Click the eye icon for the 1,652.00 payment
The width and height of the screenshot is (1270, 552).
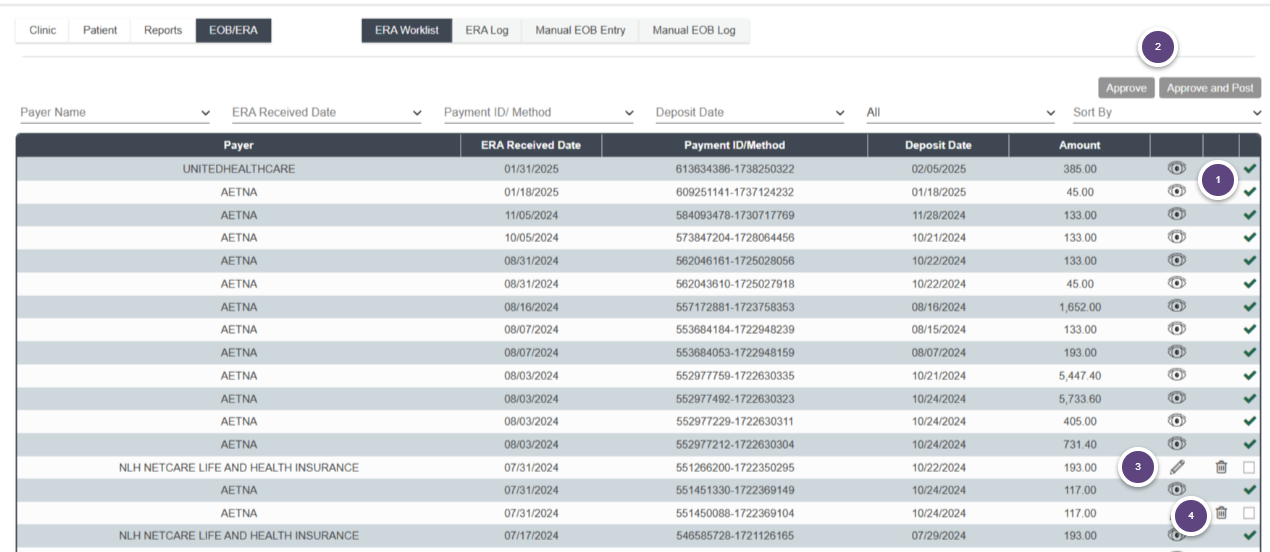coord(1177,307)
